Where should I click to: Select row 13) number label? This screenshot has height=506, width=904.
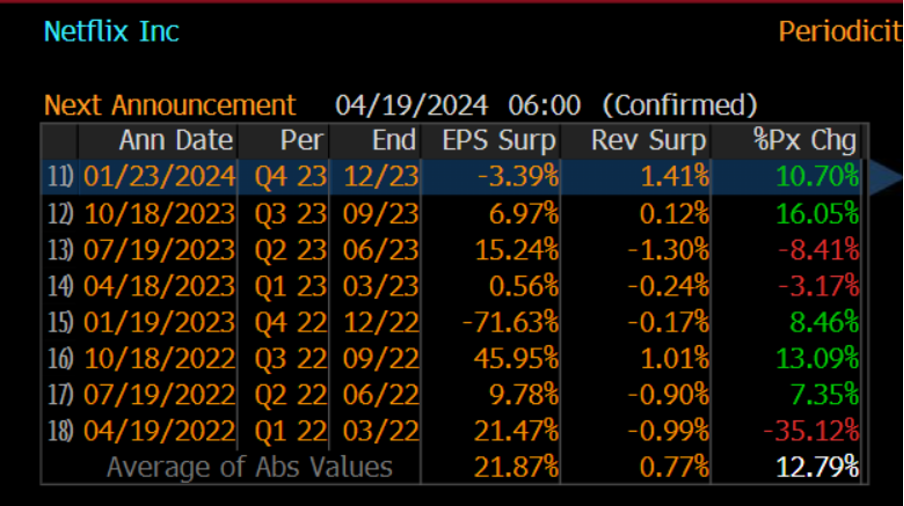pyautogui.click(x=61, y=251)
